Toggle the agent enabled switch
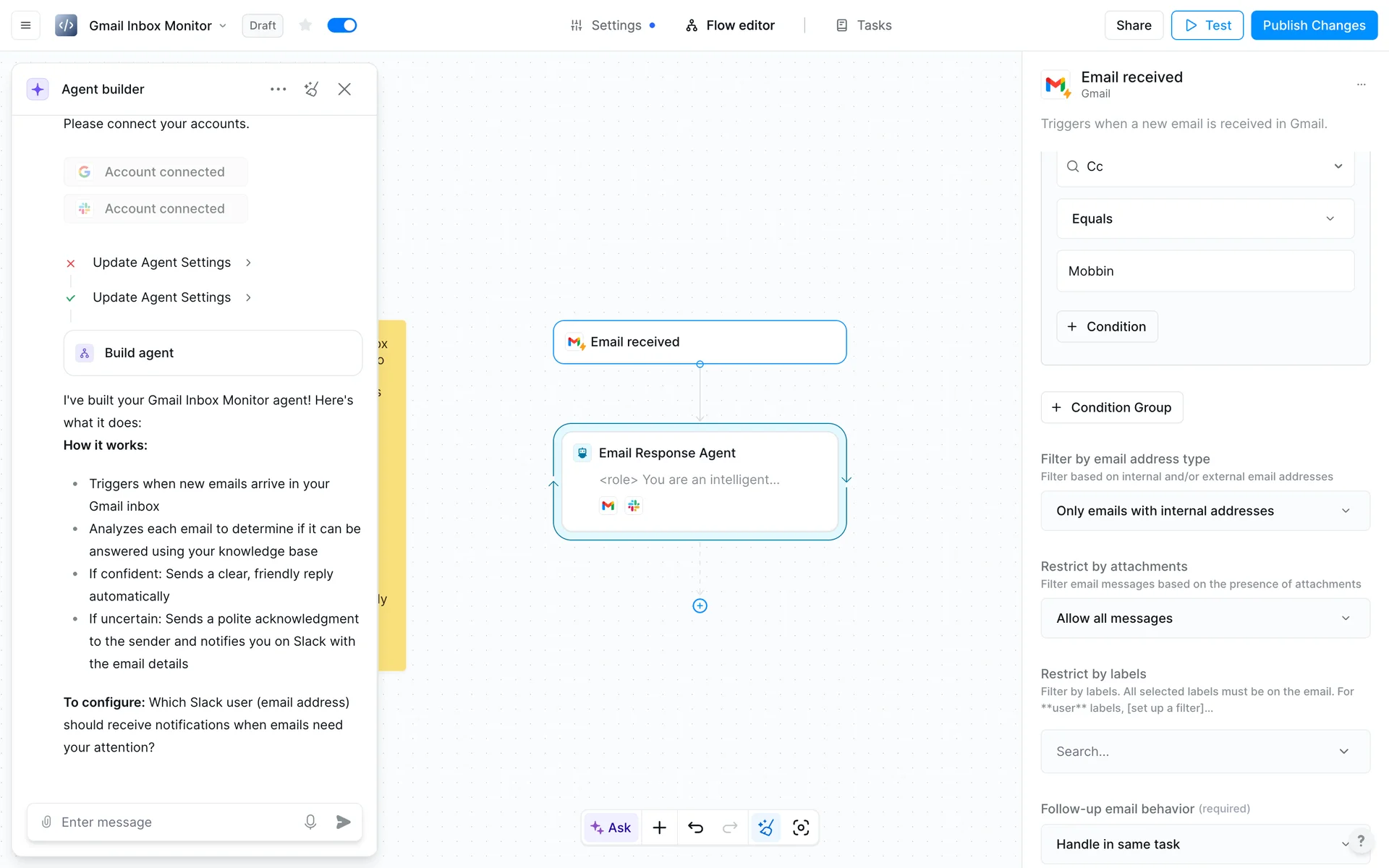The image size is (1389, 868). 341,25
